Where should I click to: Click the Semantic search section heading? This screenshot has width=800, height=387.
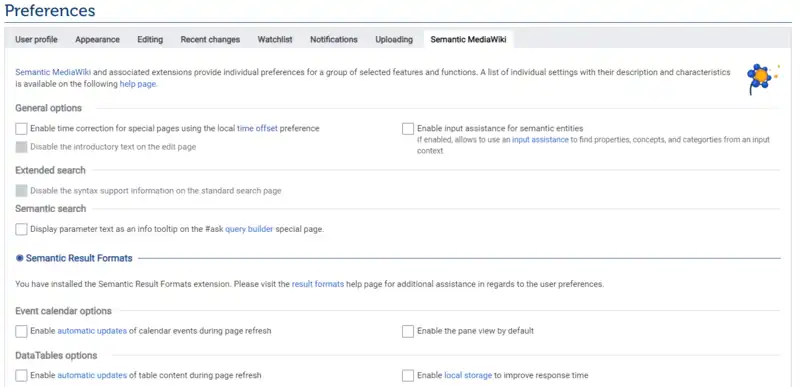coord(51,209)
